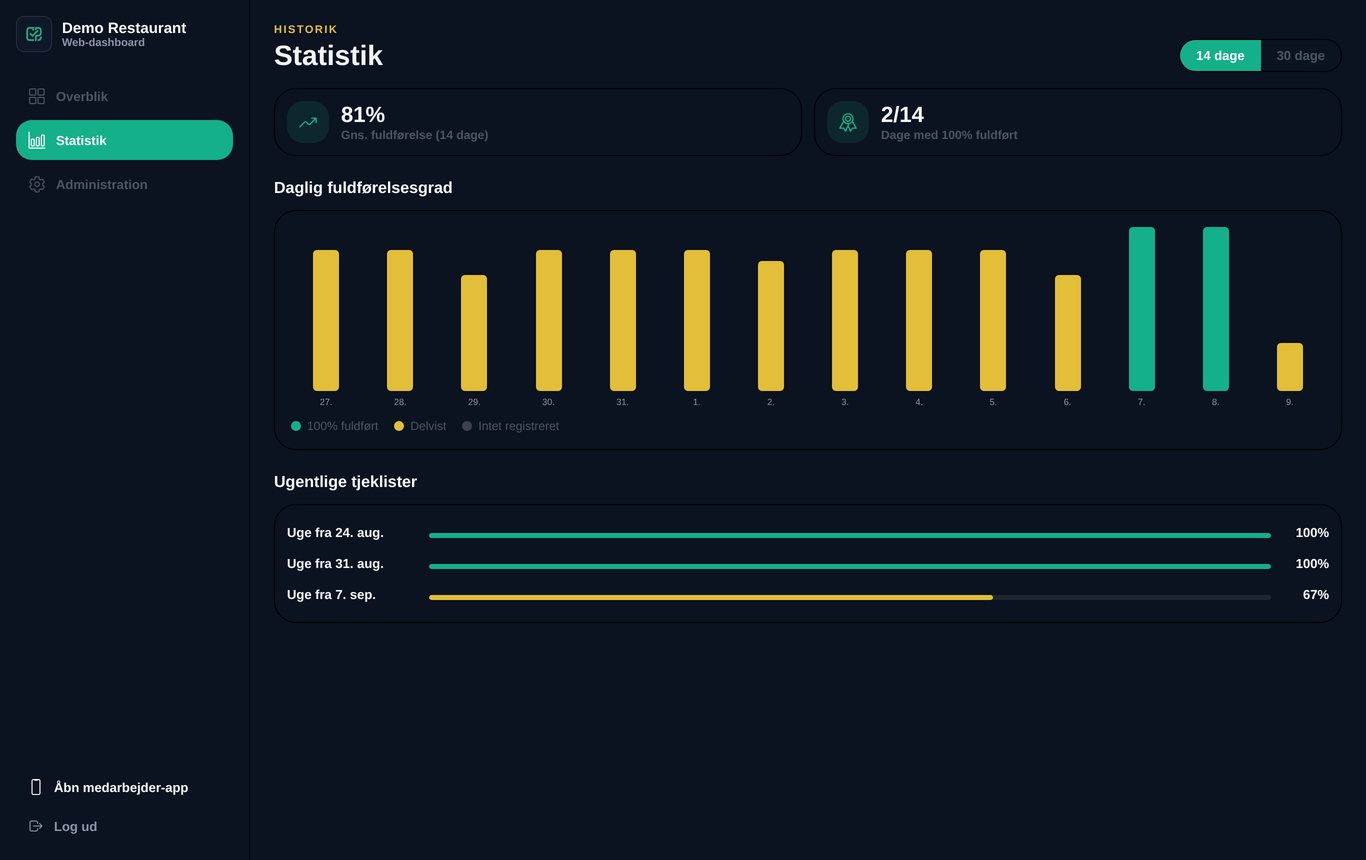
Task: Click the Statistik bar chart icon
Action: [x=37, y=140]
